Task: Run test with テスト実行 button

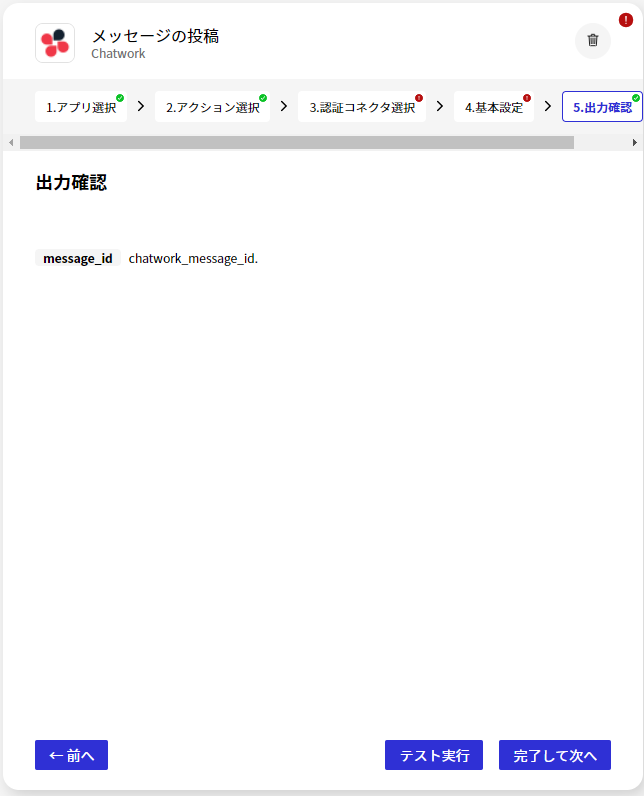Action: (x=434, y=755)
